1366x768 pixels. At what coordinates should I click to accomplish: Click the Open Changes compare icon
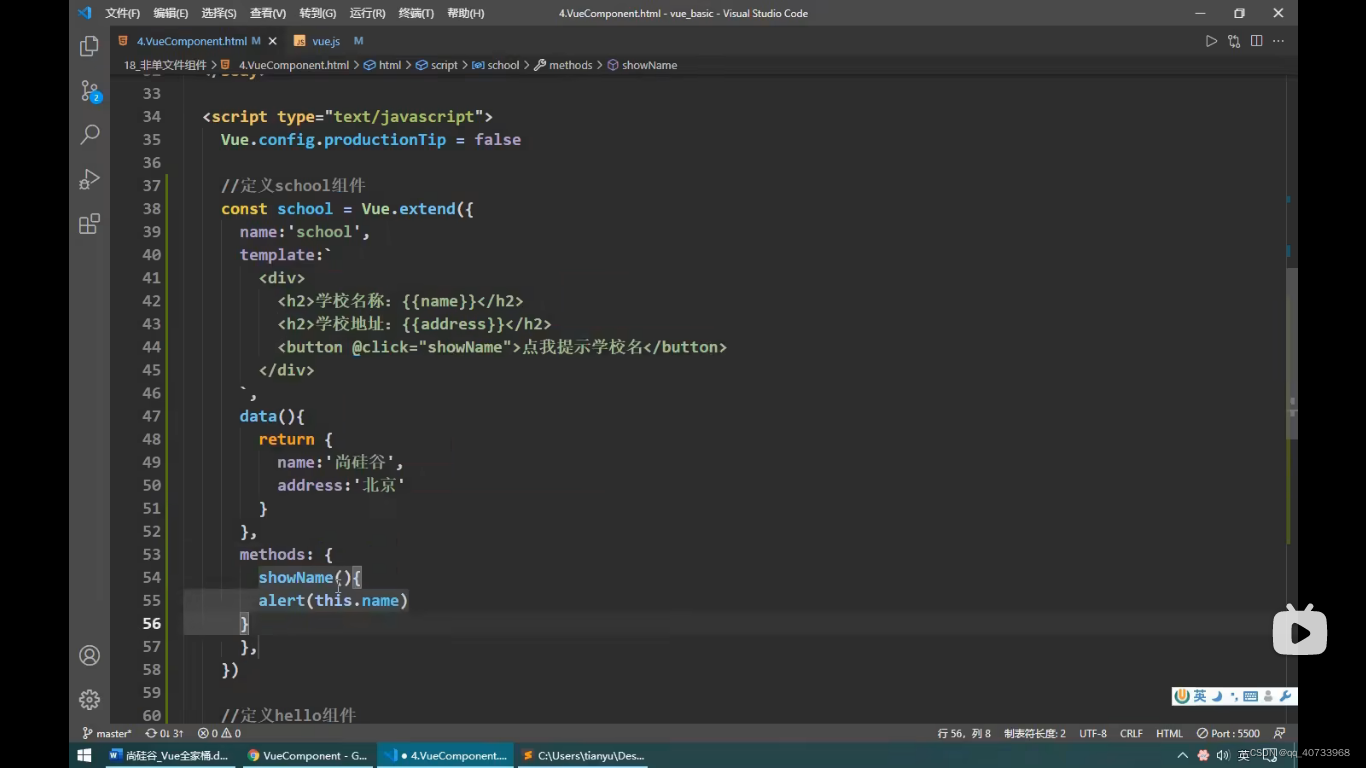(x=1234, y=41)
